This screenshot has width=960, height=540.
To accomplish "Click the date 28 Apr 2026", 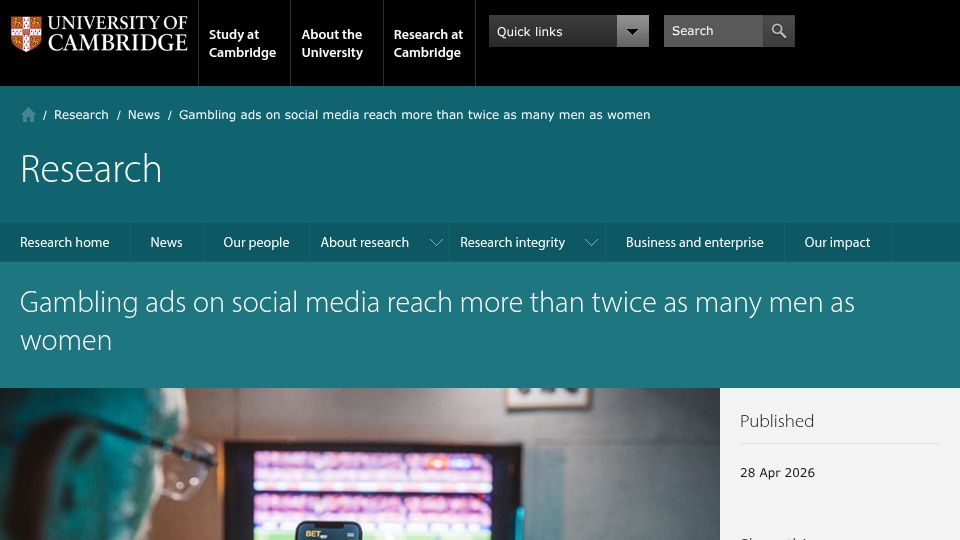I will pos(778,473).
